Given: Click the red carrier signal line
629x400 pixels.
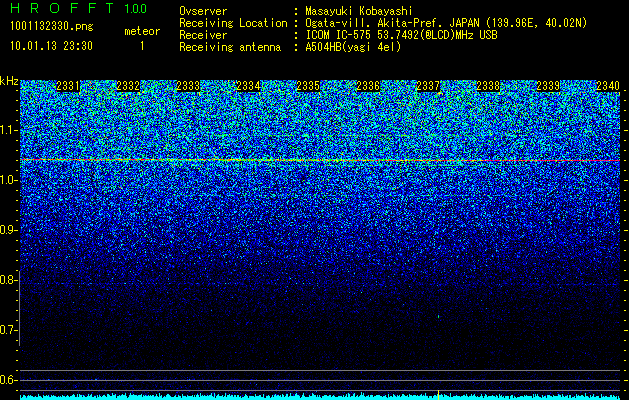Looking at the screenshot, I should coord(320,160).
